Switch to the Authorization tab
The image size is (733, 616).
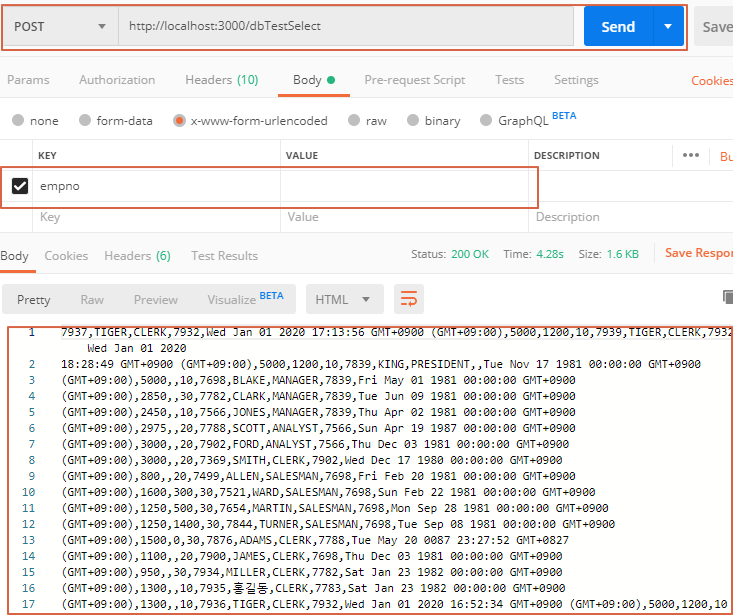point(117,80)
